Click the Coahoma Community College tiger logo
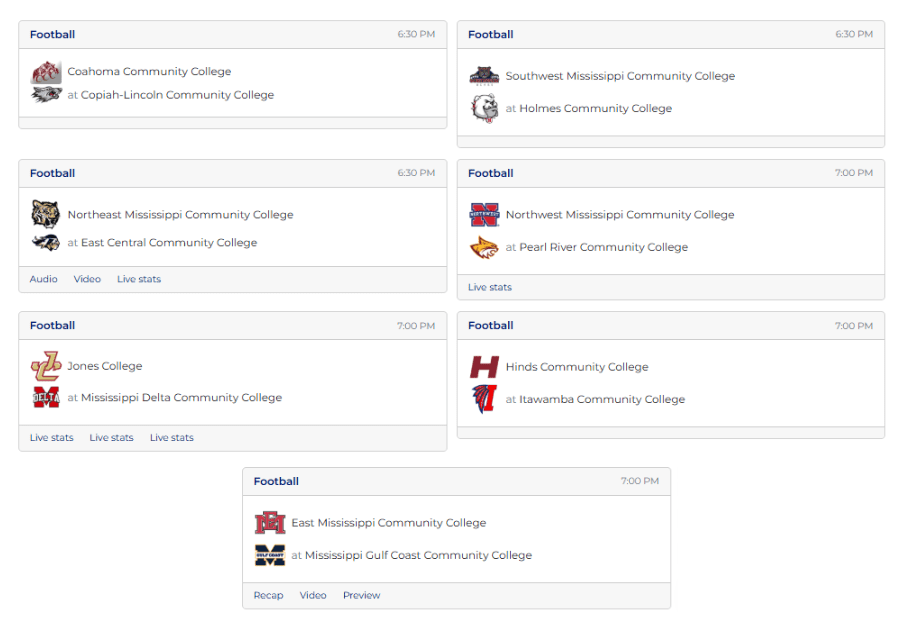Screen dimensions: 900x622 (x=46, y=72)
